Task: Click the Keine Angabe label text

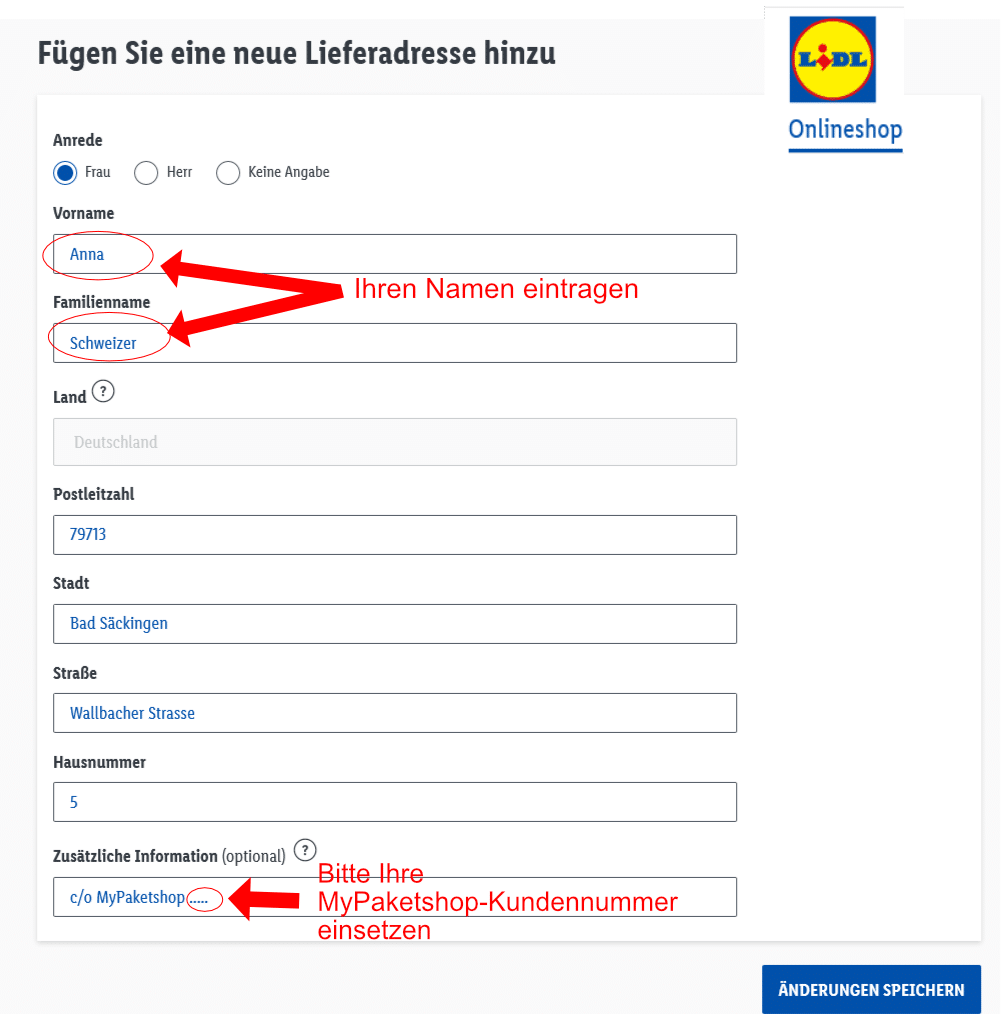Action: pos(289,172)
